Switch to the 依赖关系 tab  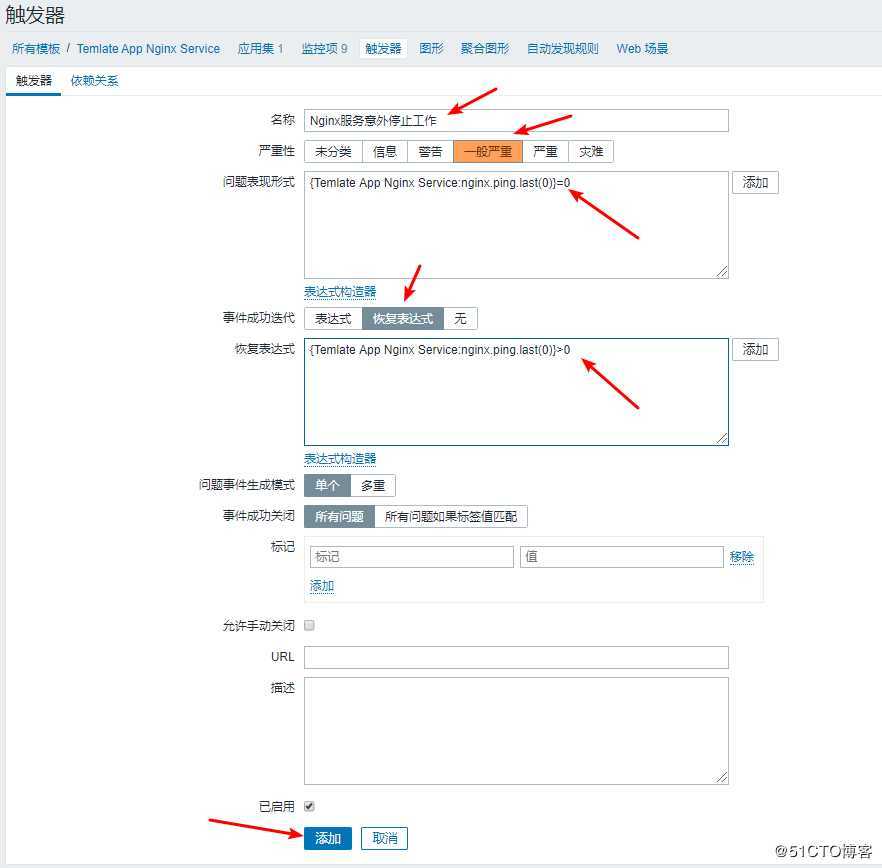pos(93,80)
